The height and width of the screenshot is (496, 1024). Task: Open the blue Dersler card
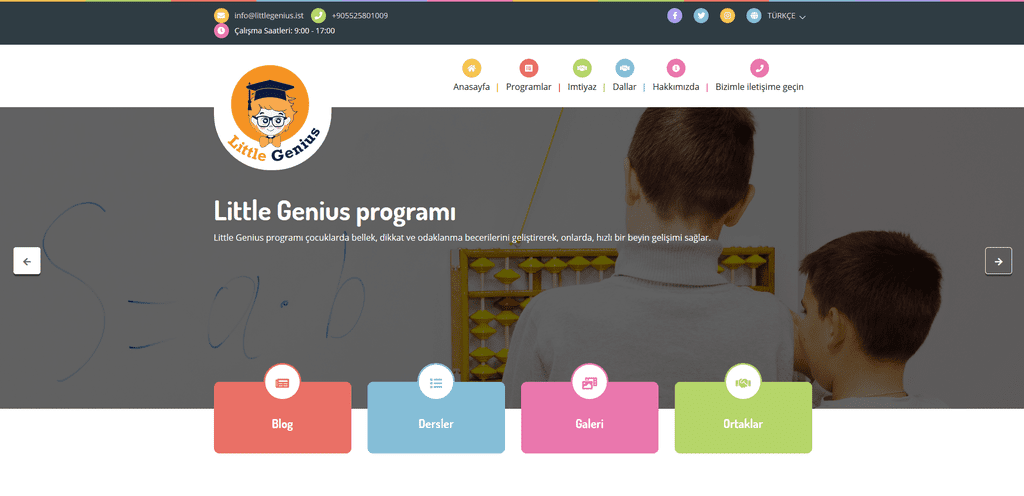pyautogui.click(x=436, y=417)
